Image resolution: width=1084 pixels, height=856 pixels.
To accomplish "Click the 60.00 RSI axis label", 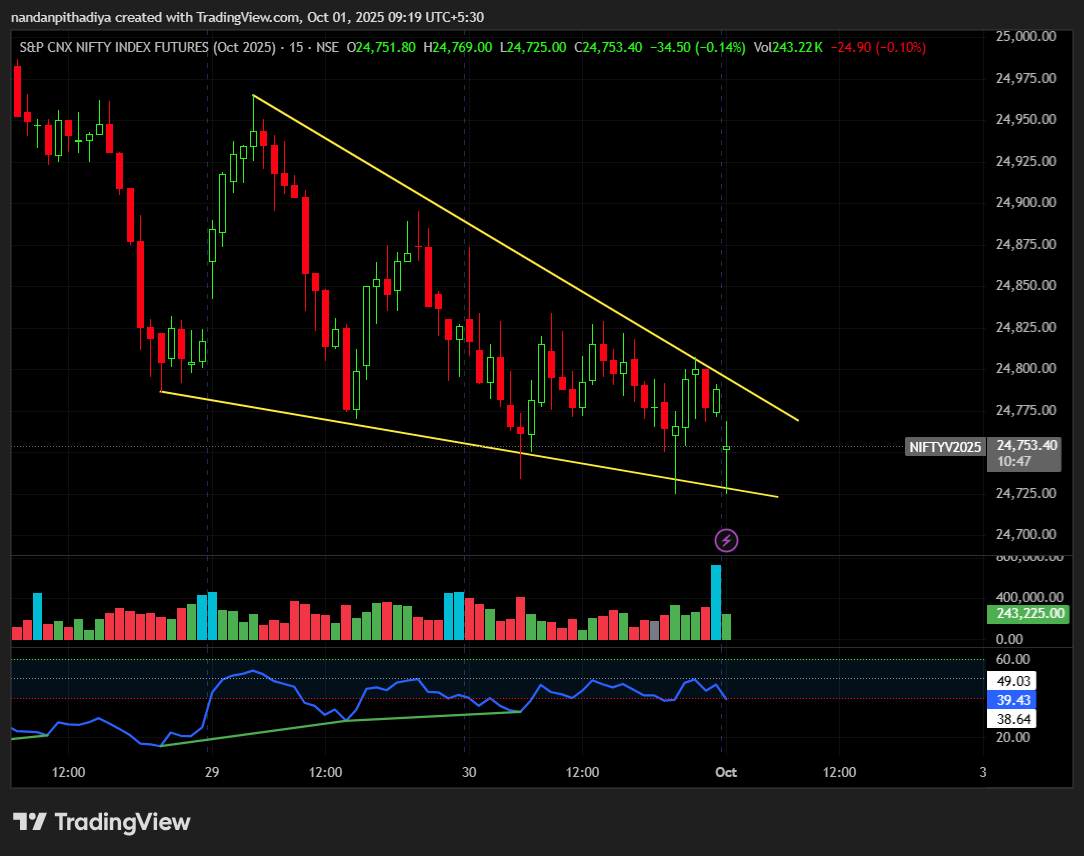I will tap(1013, 660).
